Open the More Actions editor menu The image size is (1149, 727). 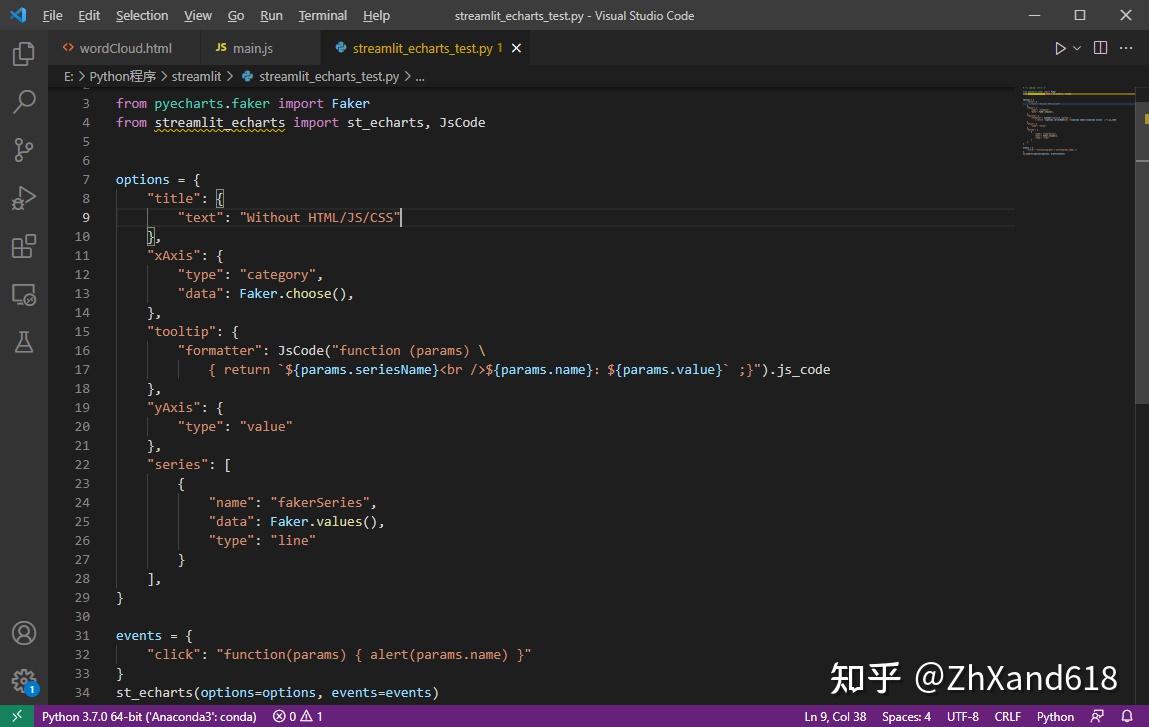click(x=1126, y=47)
